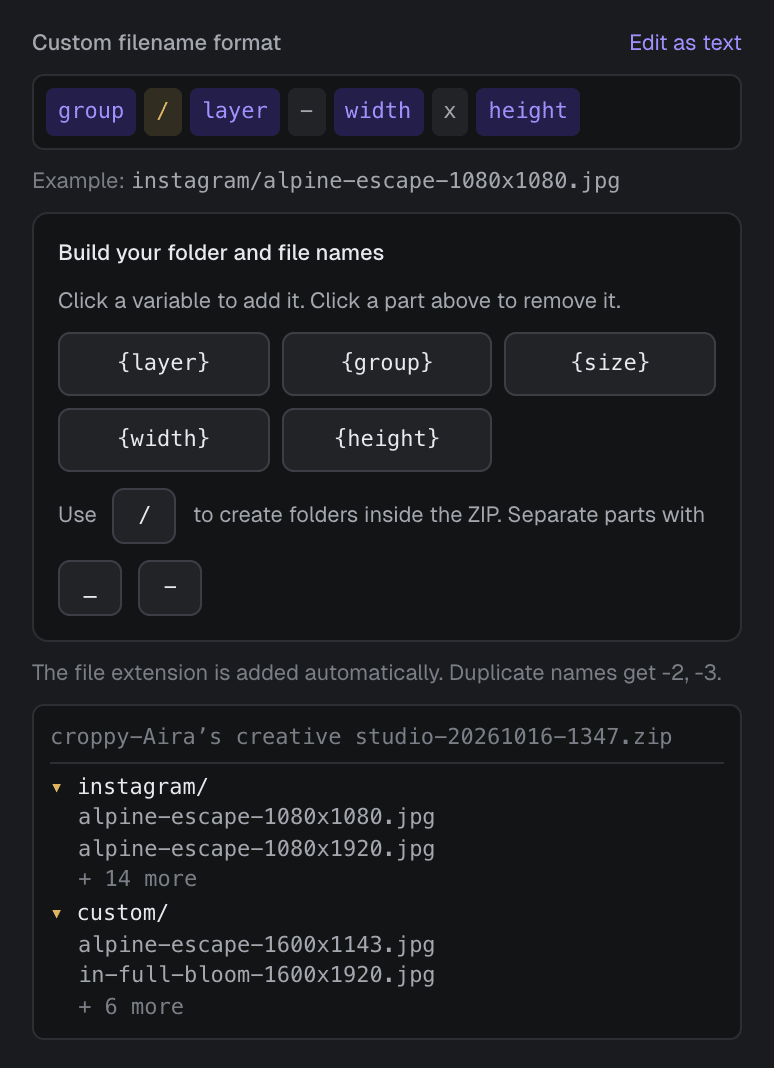Add the {size} variable
Image resolution: width=774 pixels, height=1068 pixels.
[610, 364]
